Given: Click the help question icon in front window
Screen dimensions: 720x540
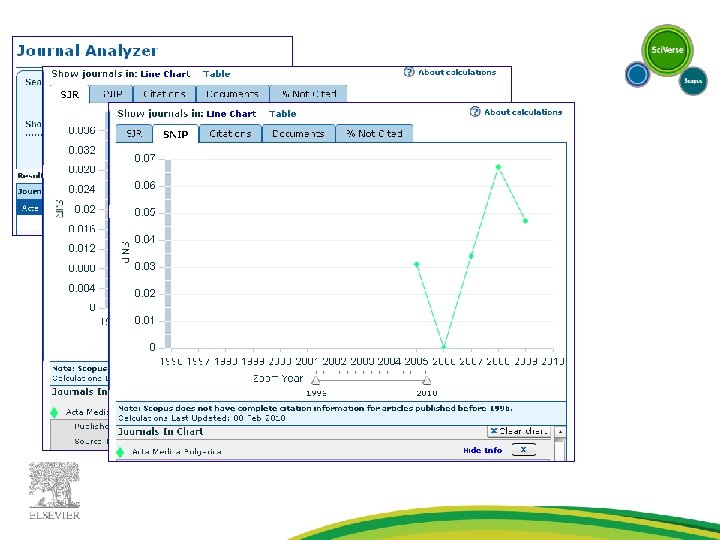Looking at the screenshot, I should [475, 112].
